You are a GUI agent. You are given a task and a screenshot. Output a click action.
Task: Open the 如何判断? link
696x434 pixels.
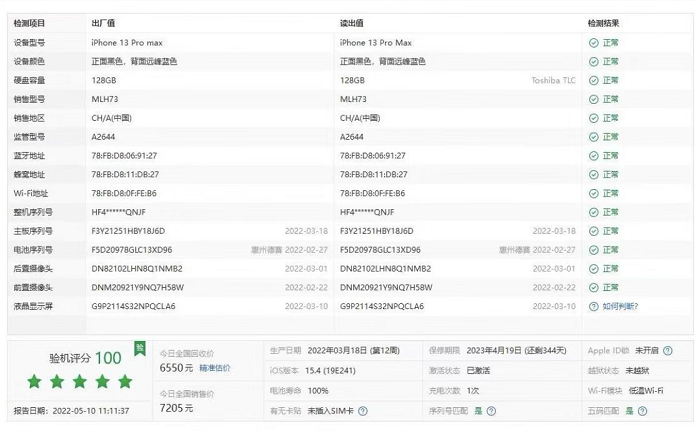pos(620,307)
